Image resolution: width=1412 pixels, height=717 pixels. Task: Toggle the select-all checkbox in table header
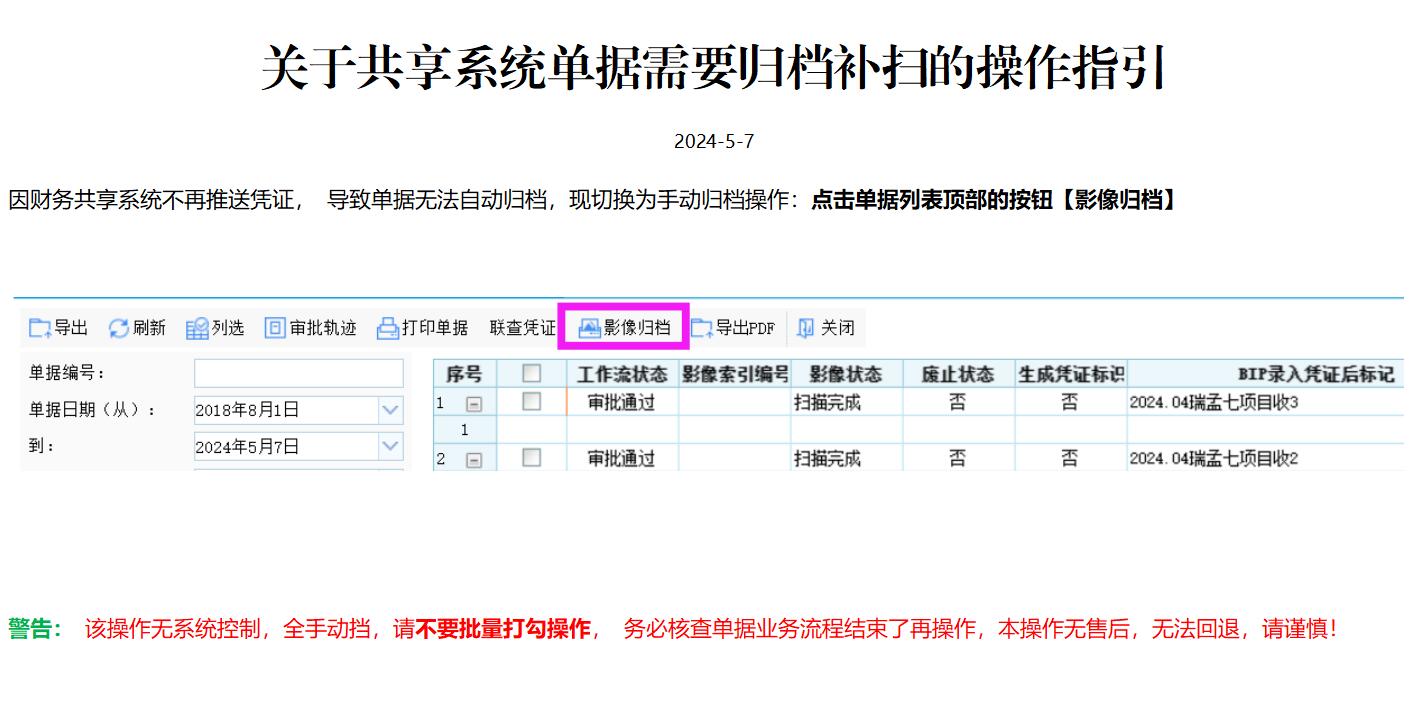(532, 373)
